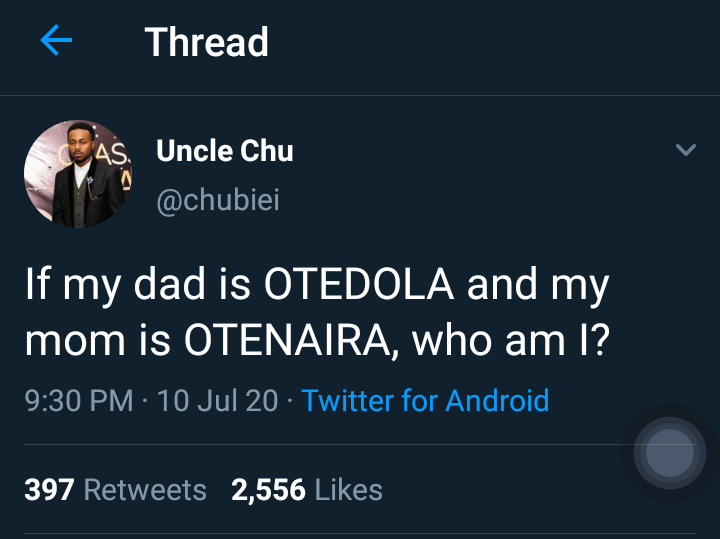Tap the Thread header title
This screenshot has height=539, width=720.
tap(207, 42)
